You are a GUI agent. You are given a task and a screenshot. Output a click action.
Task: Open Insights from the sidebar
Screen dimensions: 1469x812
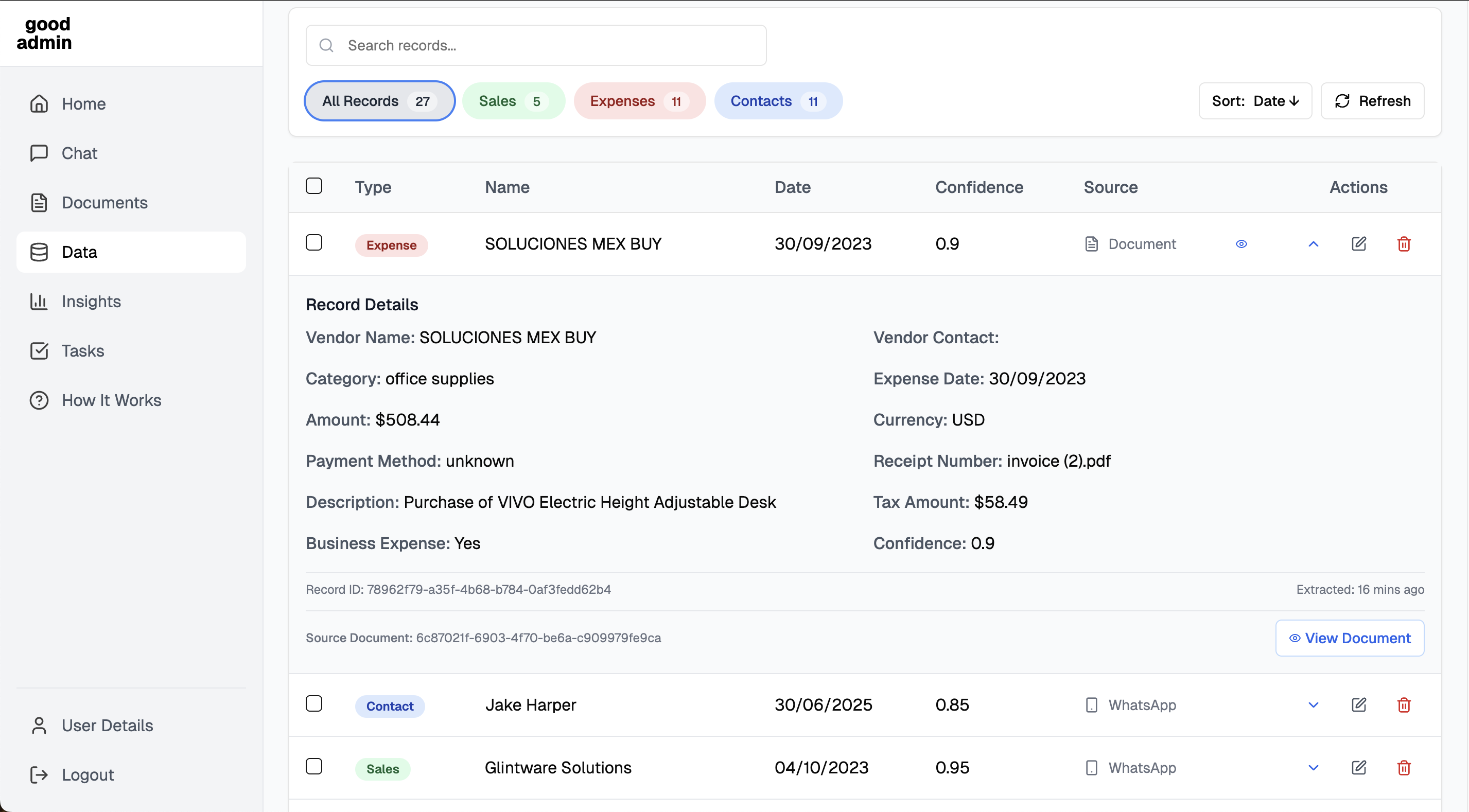[91, 301]
